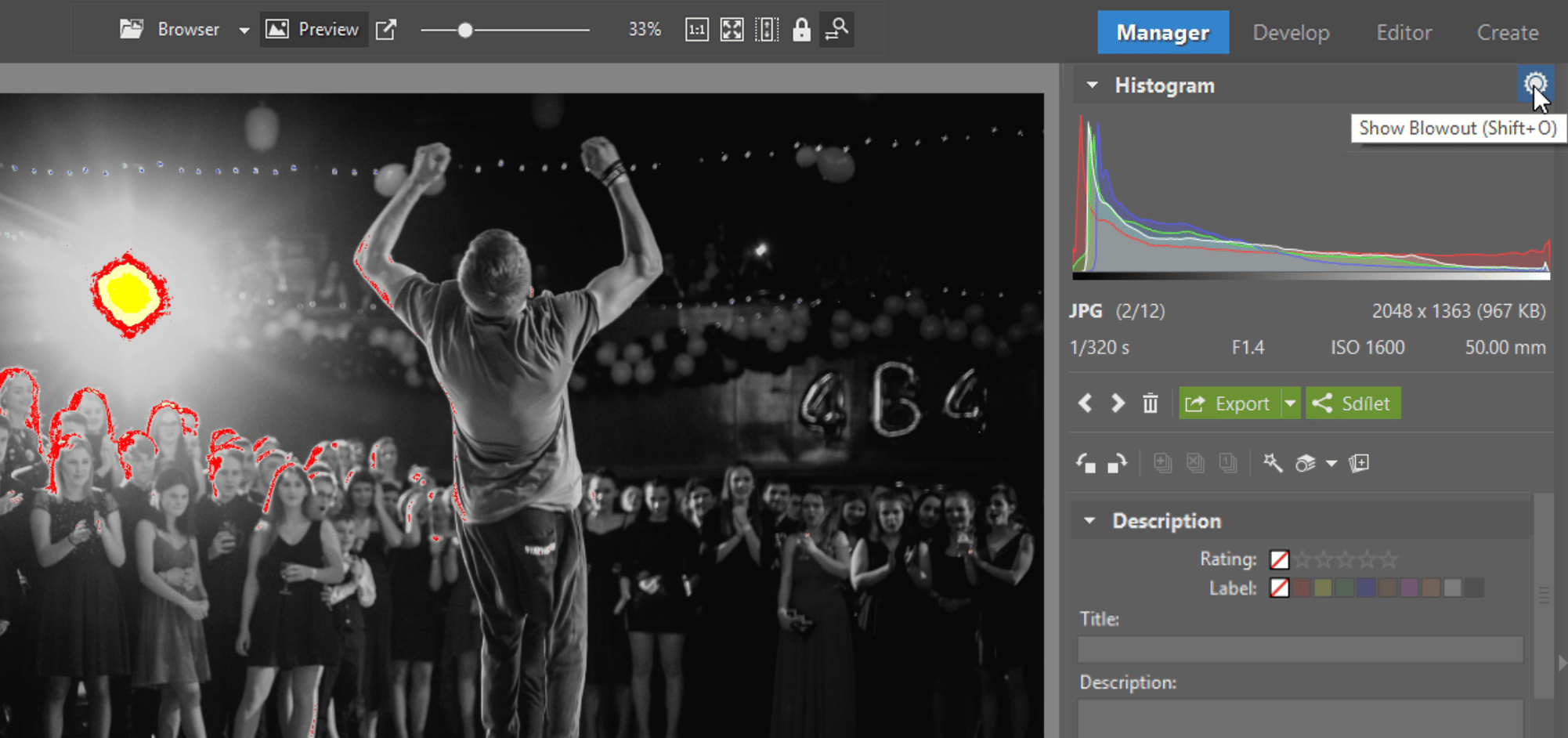
Task: Click the 33% zoom value
Action: (645, 30)
